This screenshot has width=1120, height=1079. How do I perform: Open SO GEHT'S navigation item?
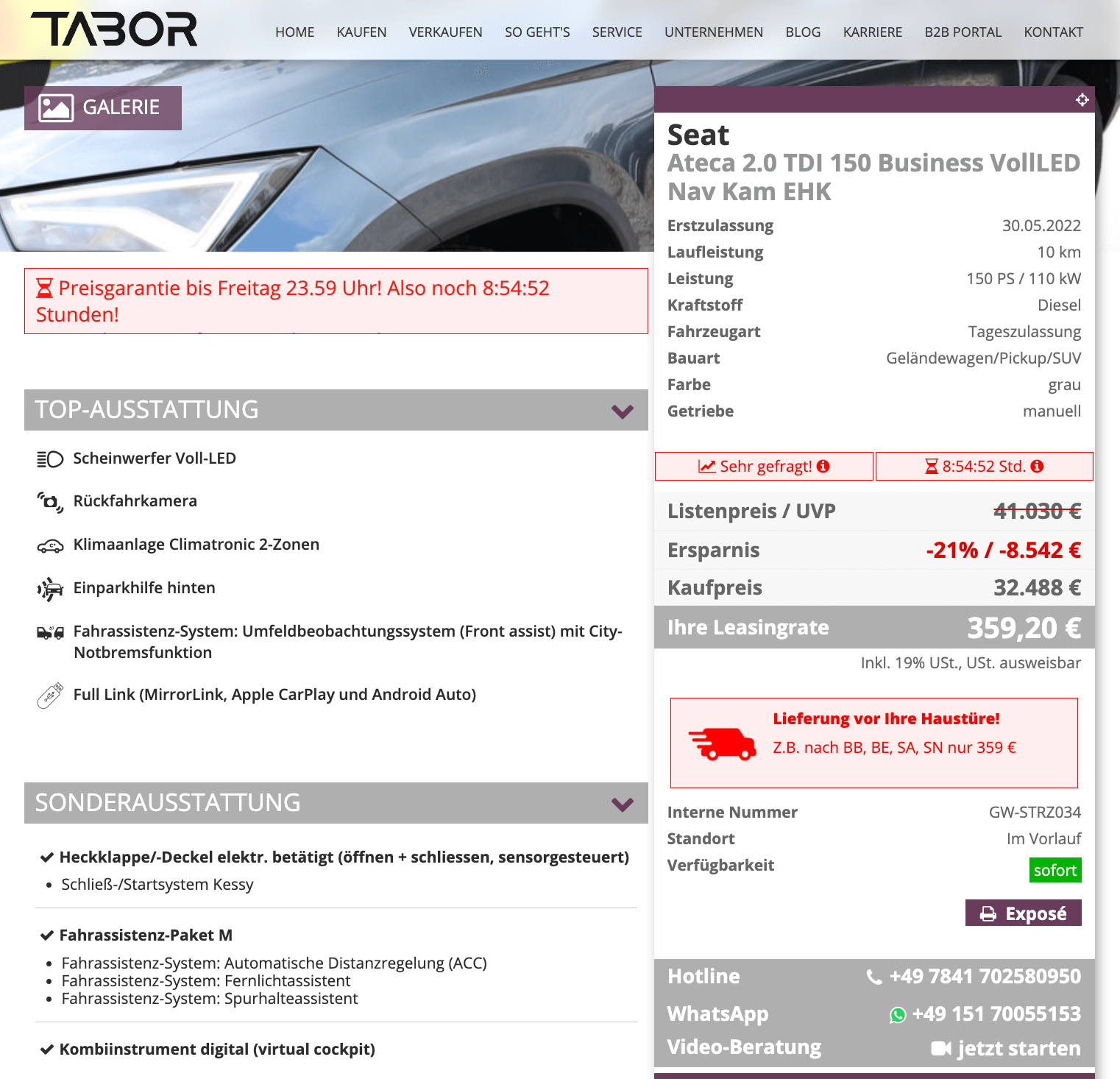[537, 32]
